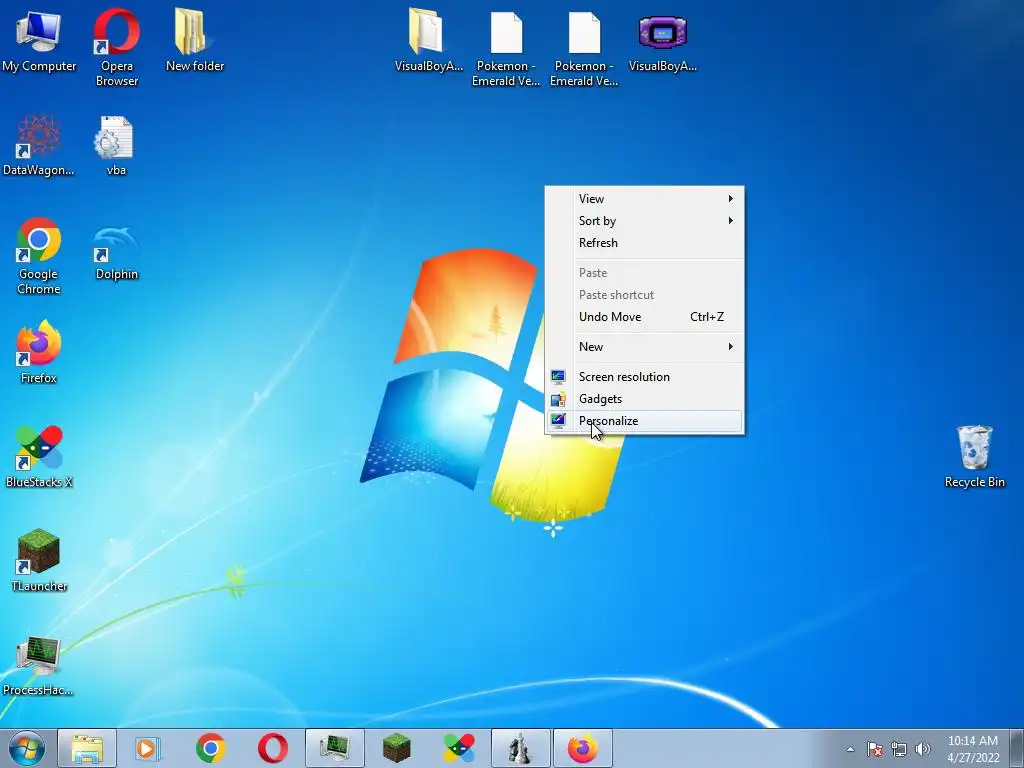Choose Undo Move in the context menu
This screenshot has height=768, width=1024.
(x=645, y=317)
